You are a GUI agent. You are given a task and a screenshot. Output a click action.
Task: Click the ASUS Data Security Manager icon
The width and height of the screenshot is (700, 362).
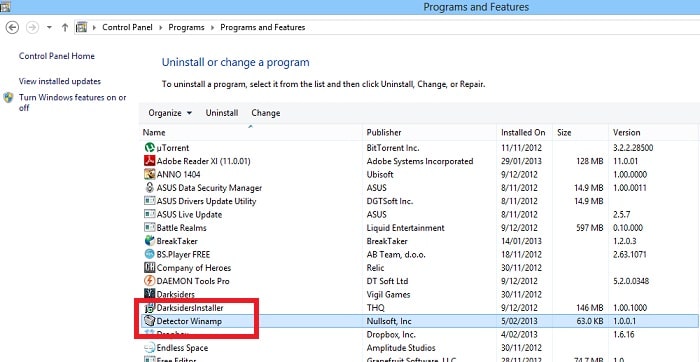click(150, 187)
